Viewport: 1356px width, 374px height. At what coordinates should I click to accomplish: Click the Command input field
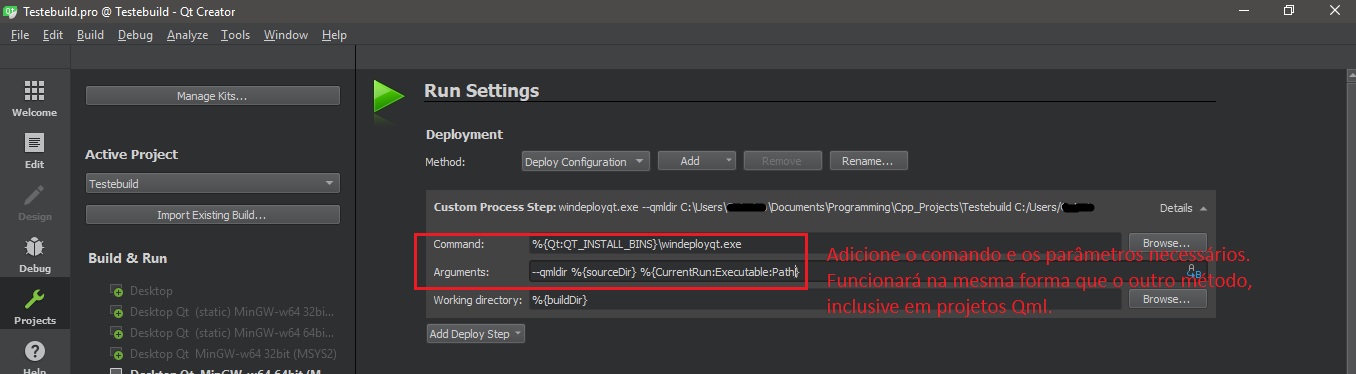click(825, 244)
